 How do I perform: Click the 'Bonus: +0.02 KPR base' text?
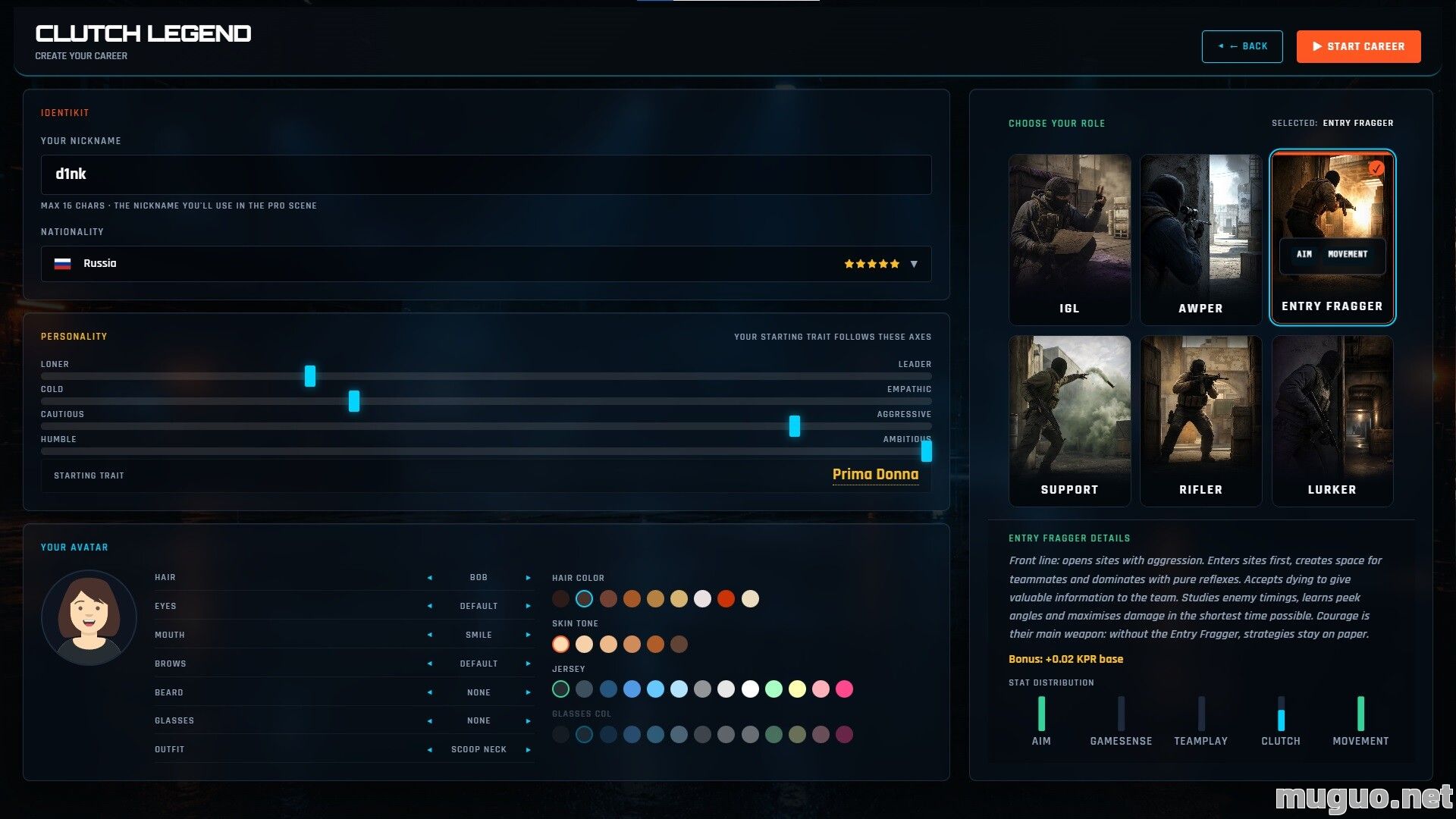click(x=1065, y=660)
